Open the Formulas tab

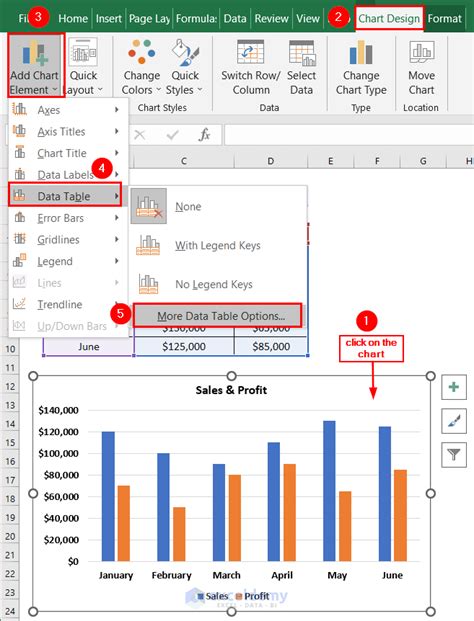click(196, 18)
